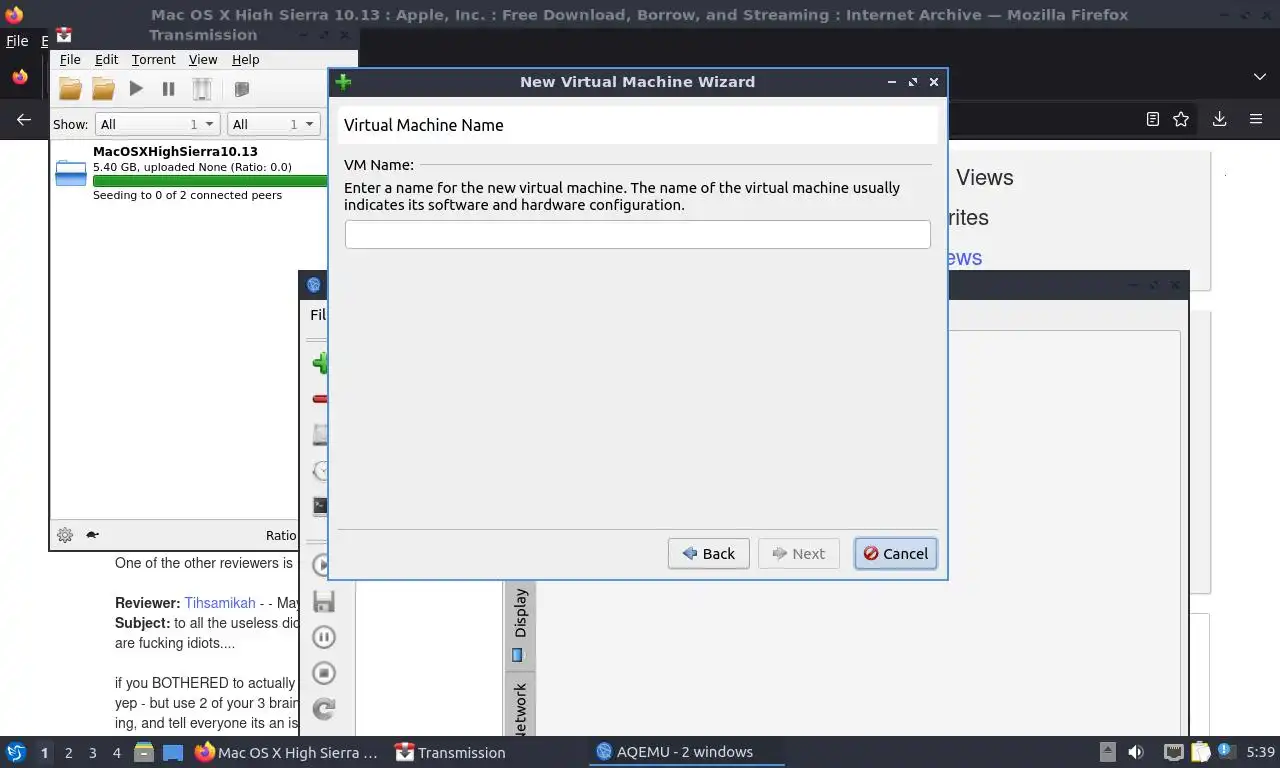Switch to Firefox Mac OS X taskbar entry
This screenshot has width=1280, height=768.
(287, 752)
